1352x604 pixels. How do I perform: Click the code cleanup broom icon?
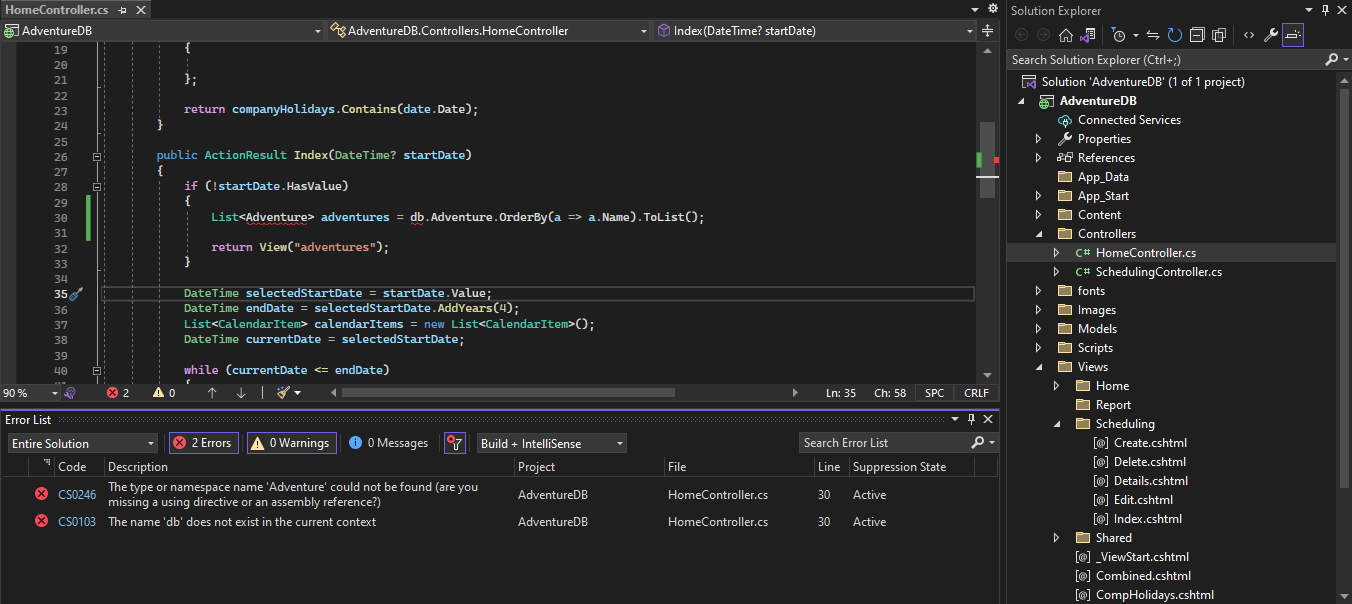(284, 393)
